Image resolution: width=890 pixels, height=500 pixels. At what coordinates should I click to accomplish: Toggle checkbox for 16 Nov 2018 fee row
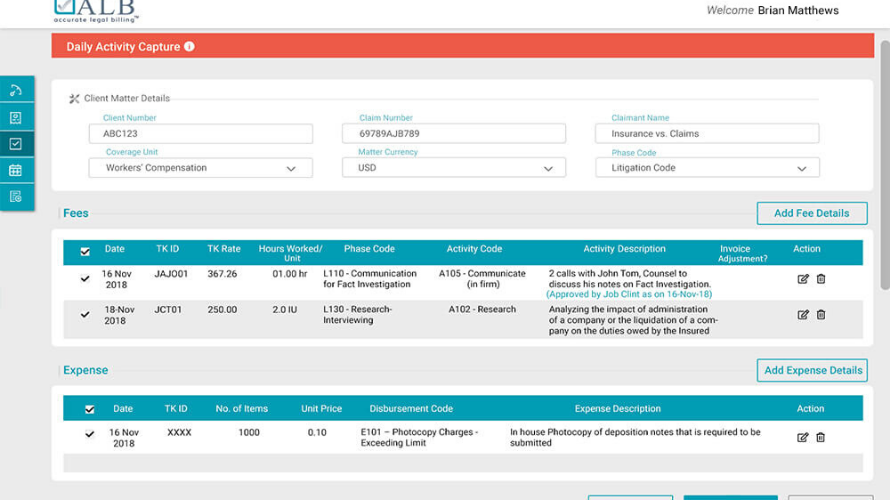tap(85, 279)
